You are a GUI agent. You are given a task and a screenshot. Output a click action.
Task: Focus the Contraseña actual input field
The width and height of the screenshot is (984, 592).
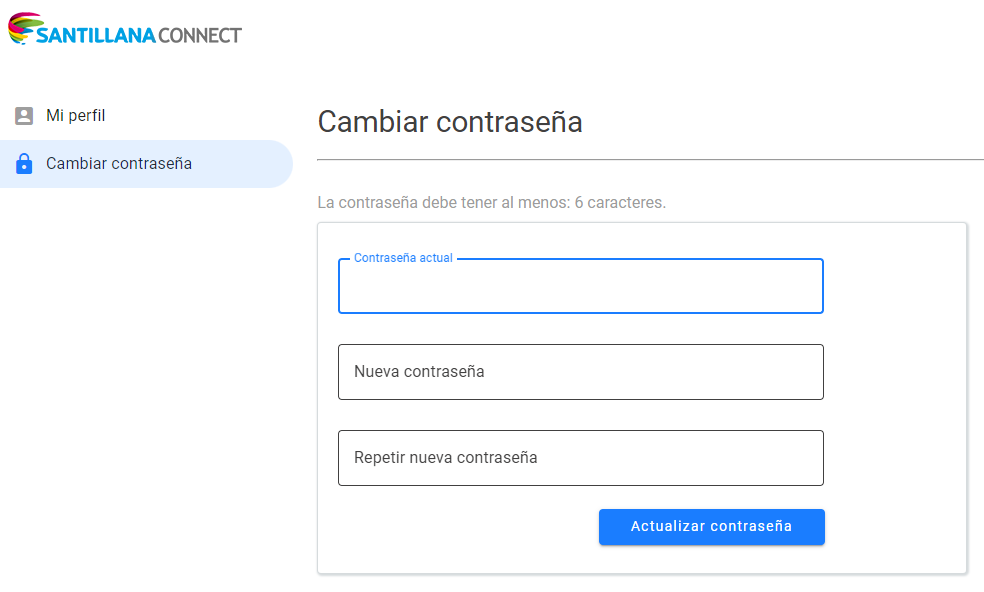580,290
